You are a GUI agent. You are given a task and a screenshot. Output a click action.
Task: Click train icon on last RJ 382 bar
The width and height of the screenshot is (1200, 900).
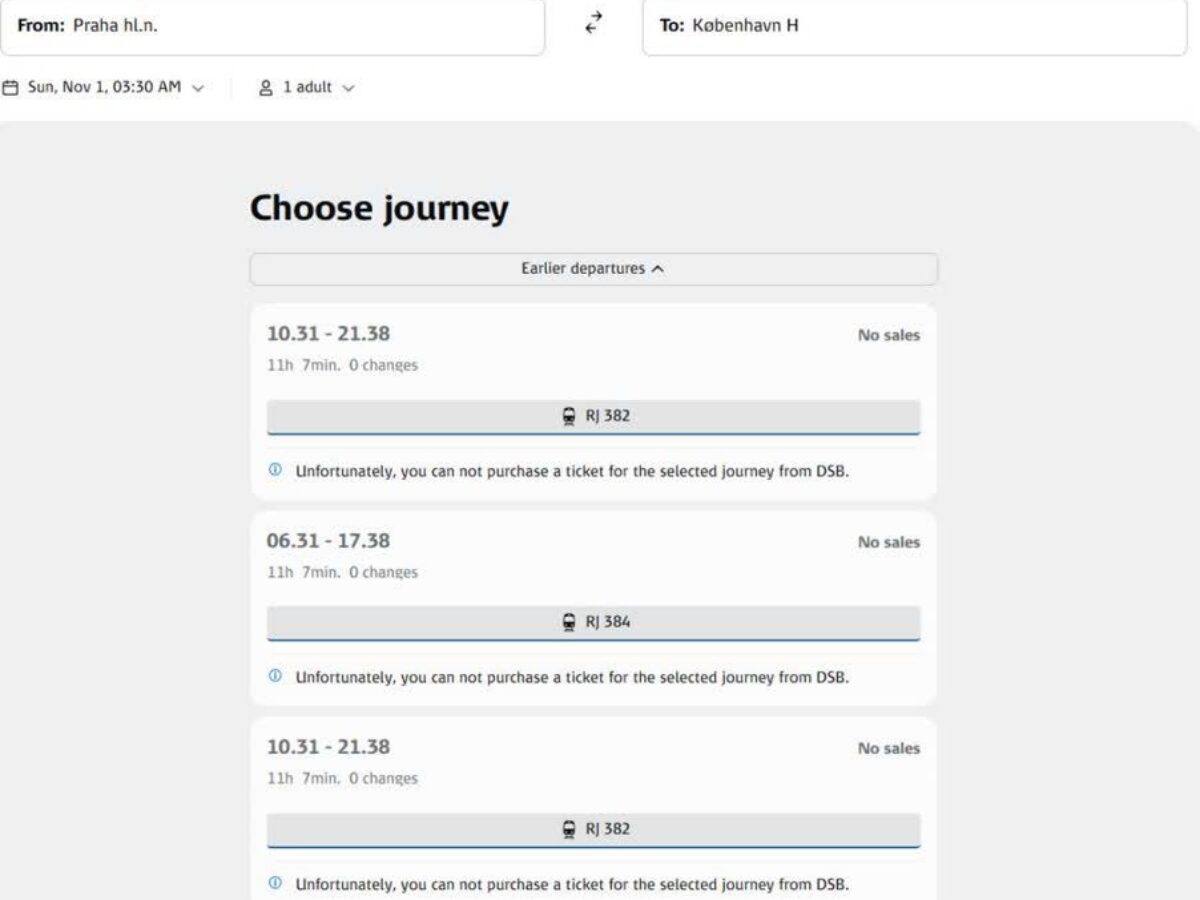[569, 829]
